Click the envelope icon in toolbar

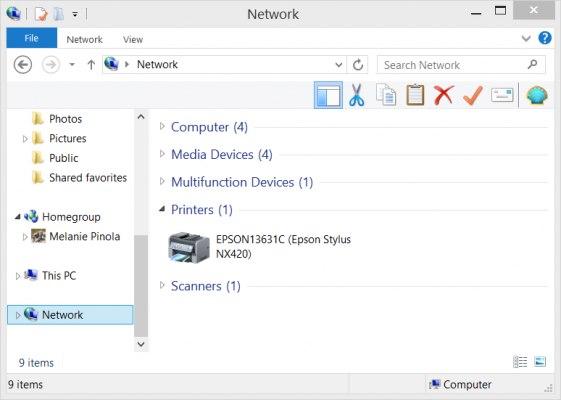(x=502, y=95)
